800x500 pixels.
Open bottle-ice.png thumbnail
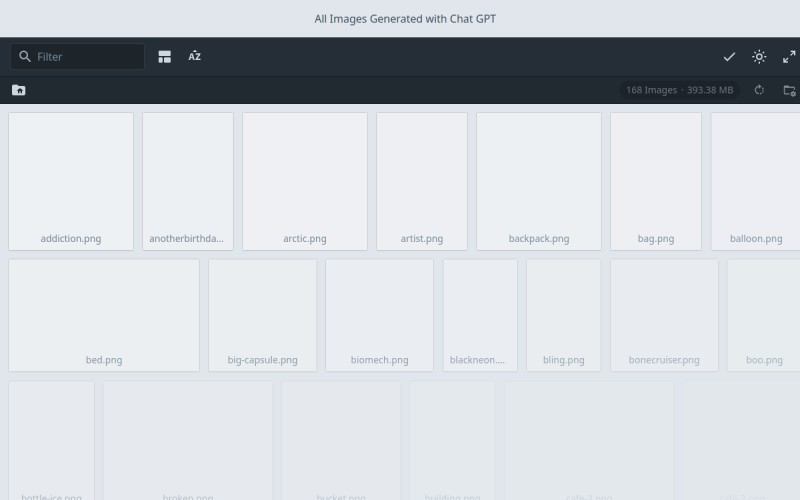point(52,441)
